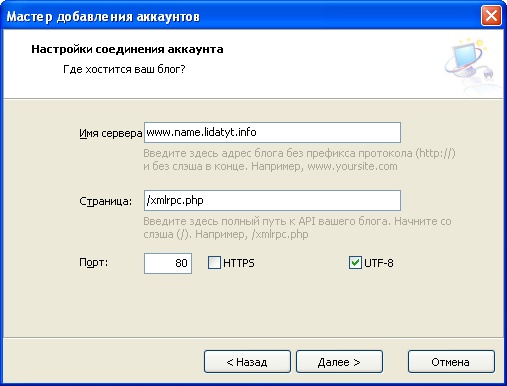Click the hint mentioning www.yoursite.com
The height and width of the screenshot is (386, 507).
tap(299, 160)
